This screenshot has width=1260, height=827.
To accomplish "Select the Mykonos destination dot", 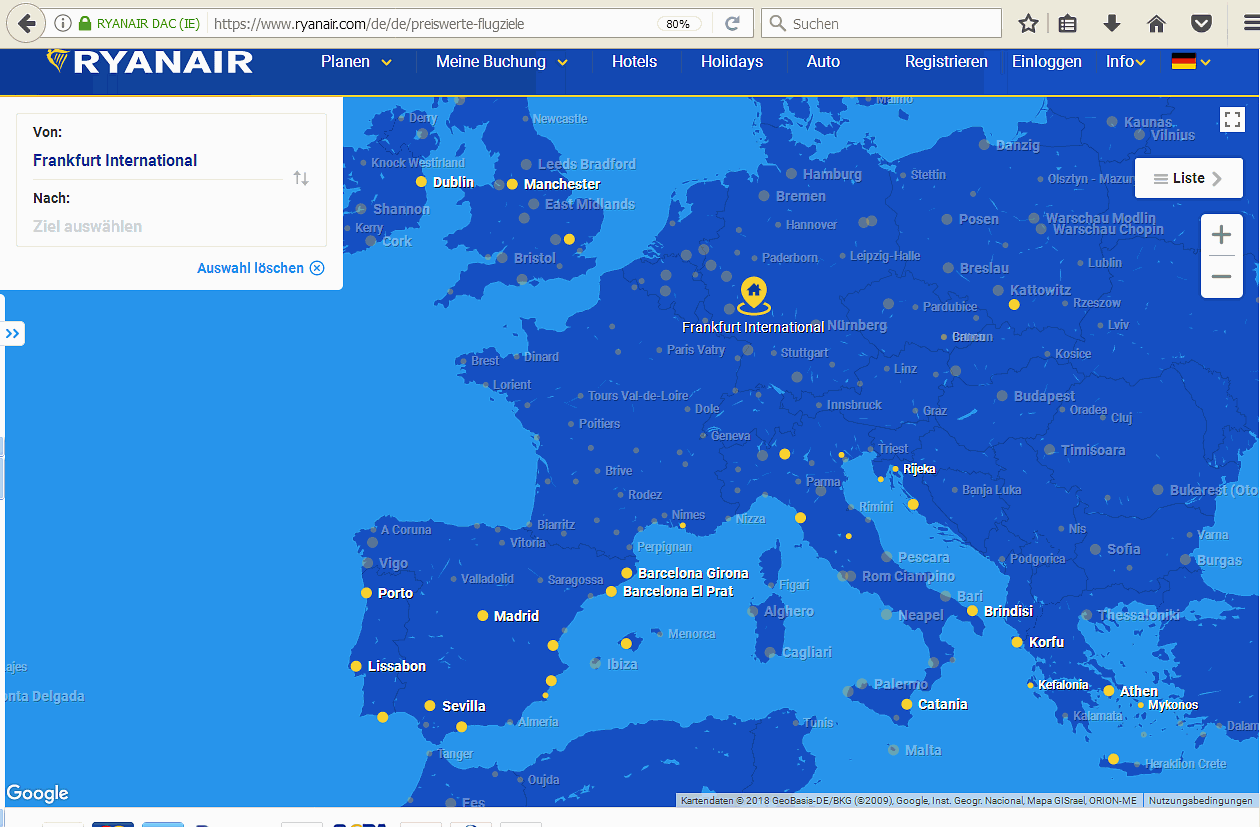I will point(1141,705).
